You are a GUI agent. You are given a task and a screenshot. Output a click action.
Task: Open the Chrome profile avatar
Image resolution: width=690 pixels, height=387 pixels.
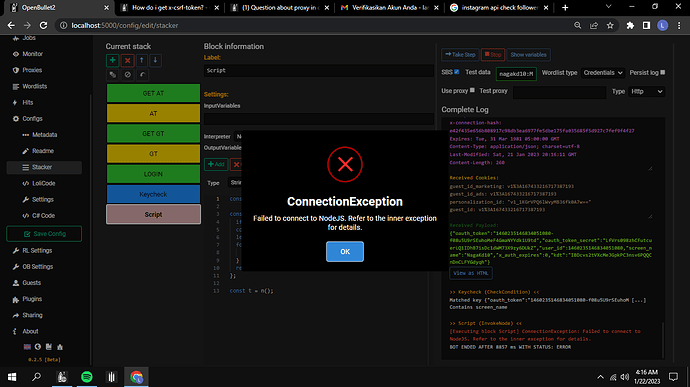663,26
